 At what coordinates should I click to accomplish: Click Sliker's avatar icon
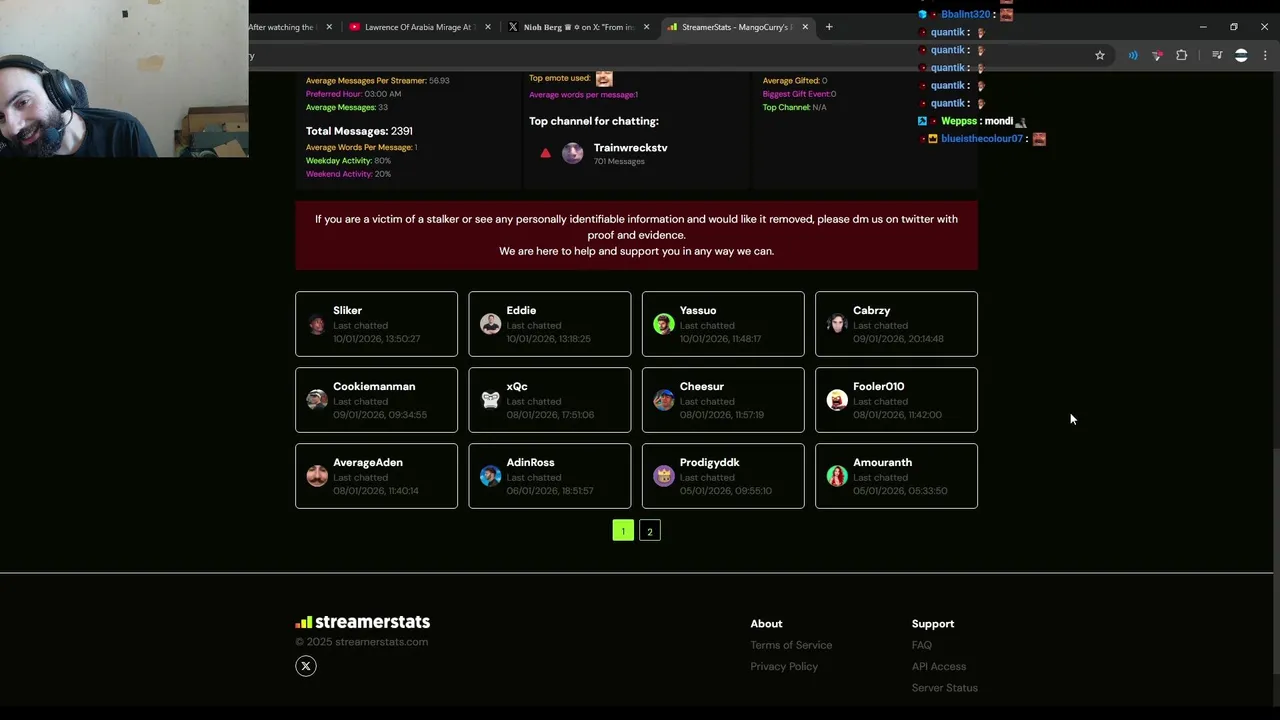tap(317, 324)
